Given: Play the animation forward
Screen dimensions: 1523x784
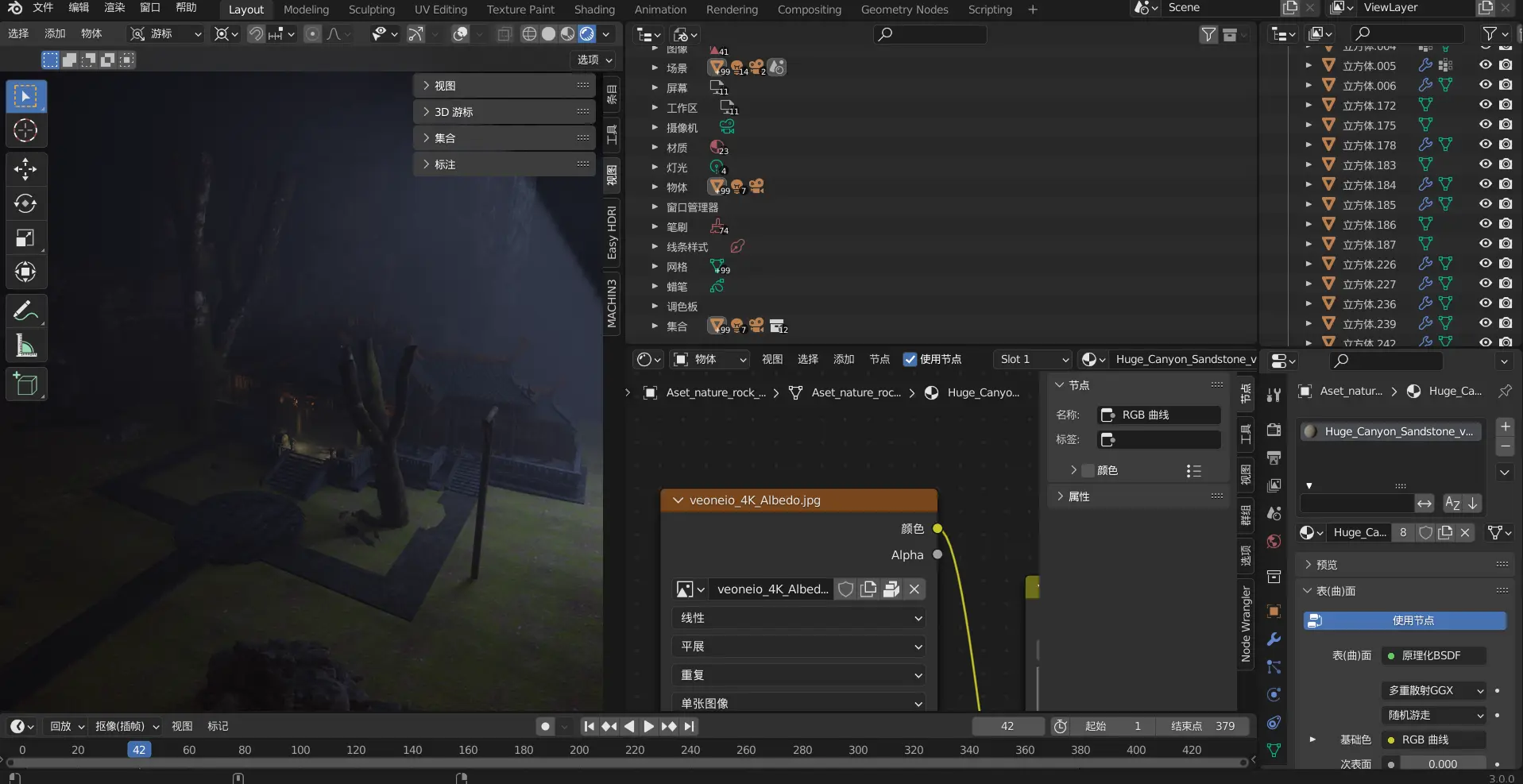Looking at the screenshot, I should pyautogui.click(x=648, y=726).
